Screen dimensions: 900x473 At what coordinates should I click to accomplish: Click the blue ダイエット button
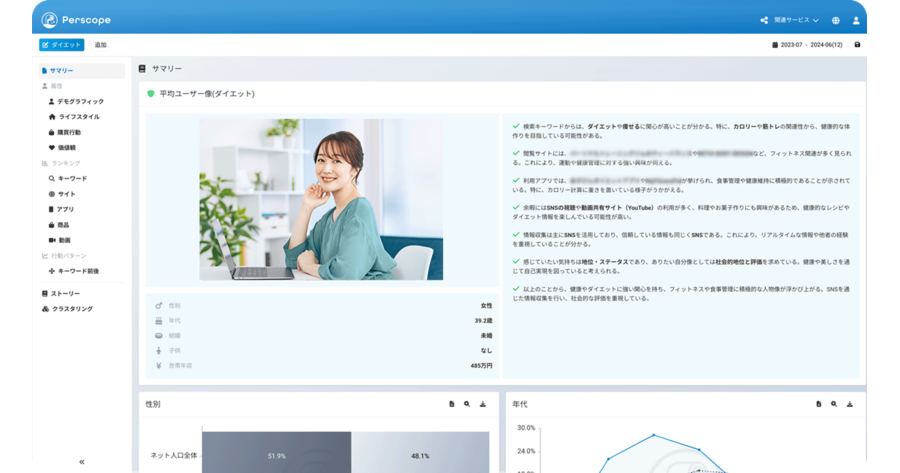[61, 45]
